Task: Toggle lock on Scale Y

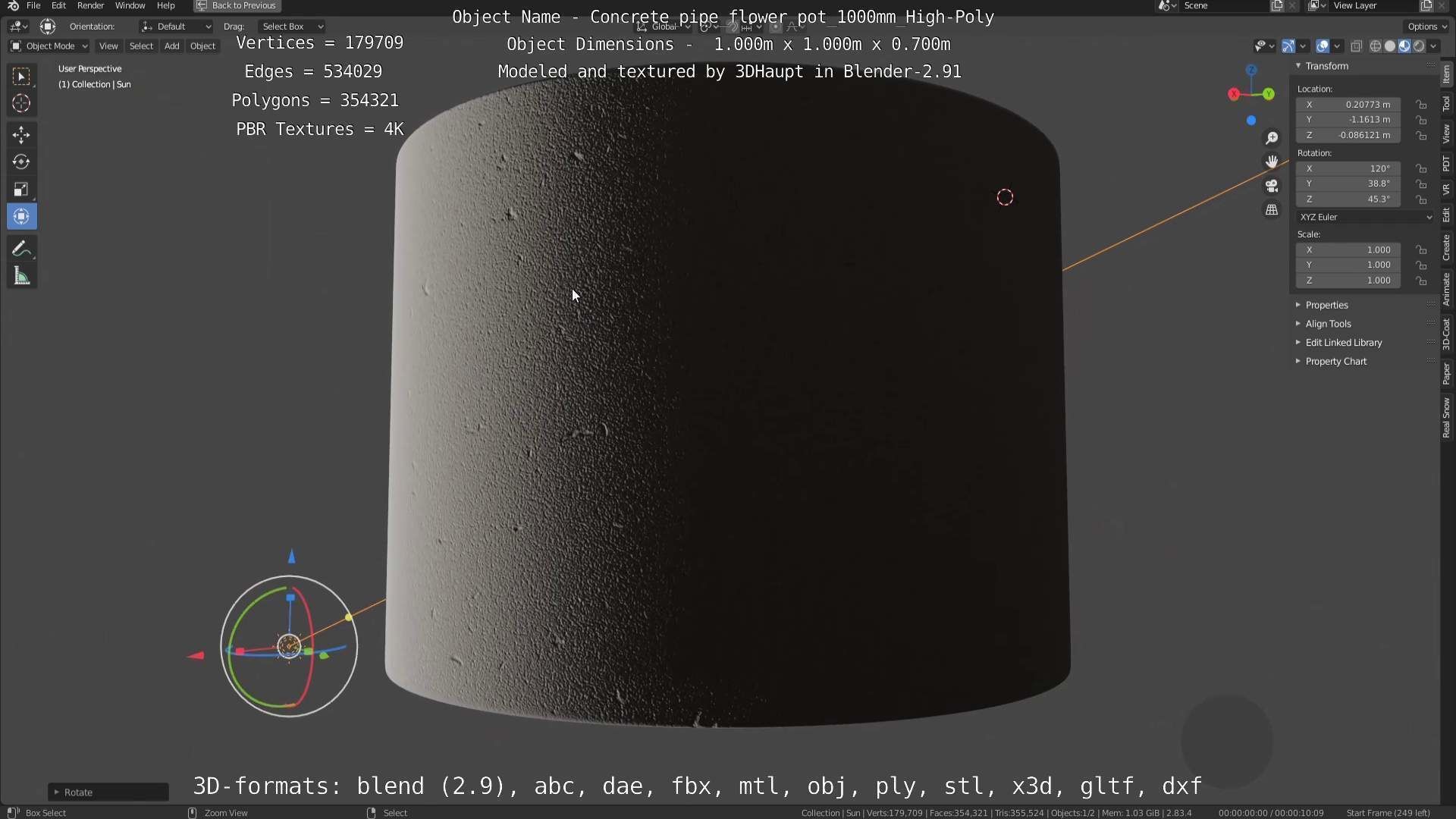Action: point(1422,265)
